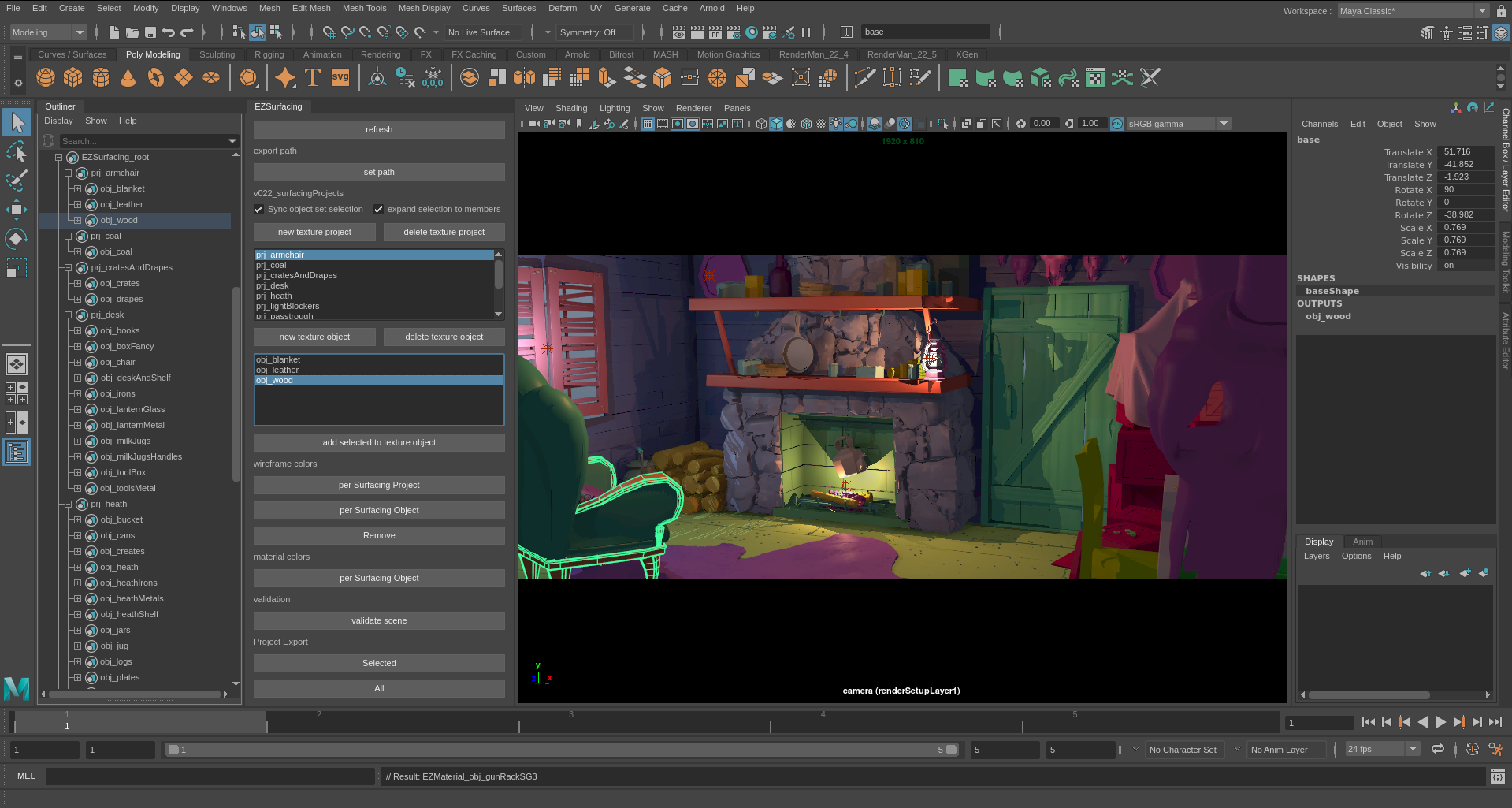
Task: Open the sRGB gamma view transform dropdown
Action: [x=1224, y=124]
